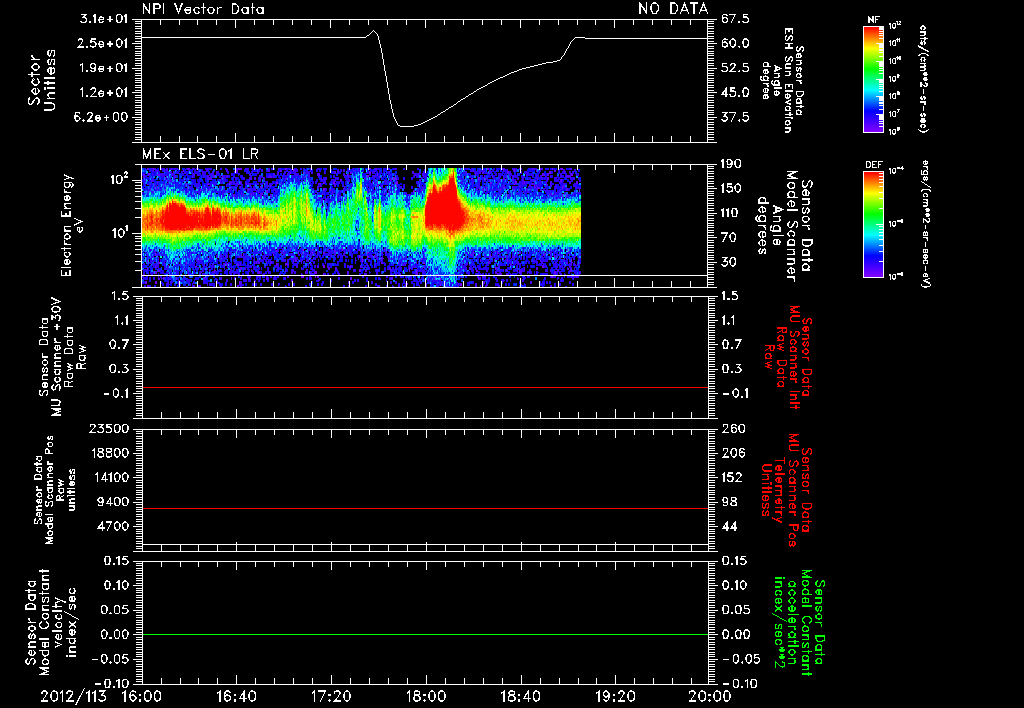Click the green 'Model Constant acceleration' label
Image resolution: width=1024 pixels, height=708 pixels.
[799, 623]
